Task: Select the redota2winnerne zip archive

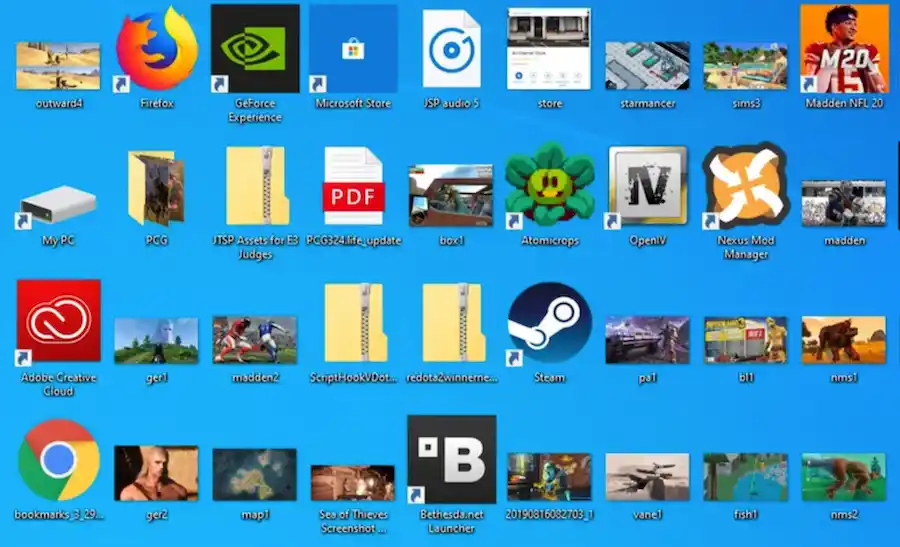Action: point(453,323)
